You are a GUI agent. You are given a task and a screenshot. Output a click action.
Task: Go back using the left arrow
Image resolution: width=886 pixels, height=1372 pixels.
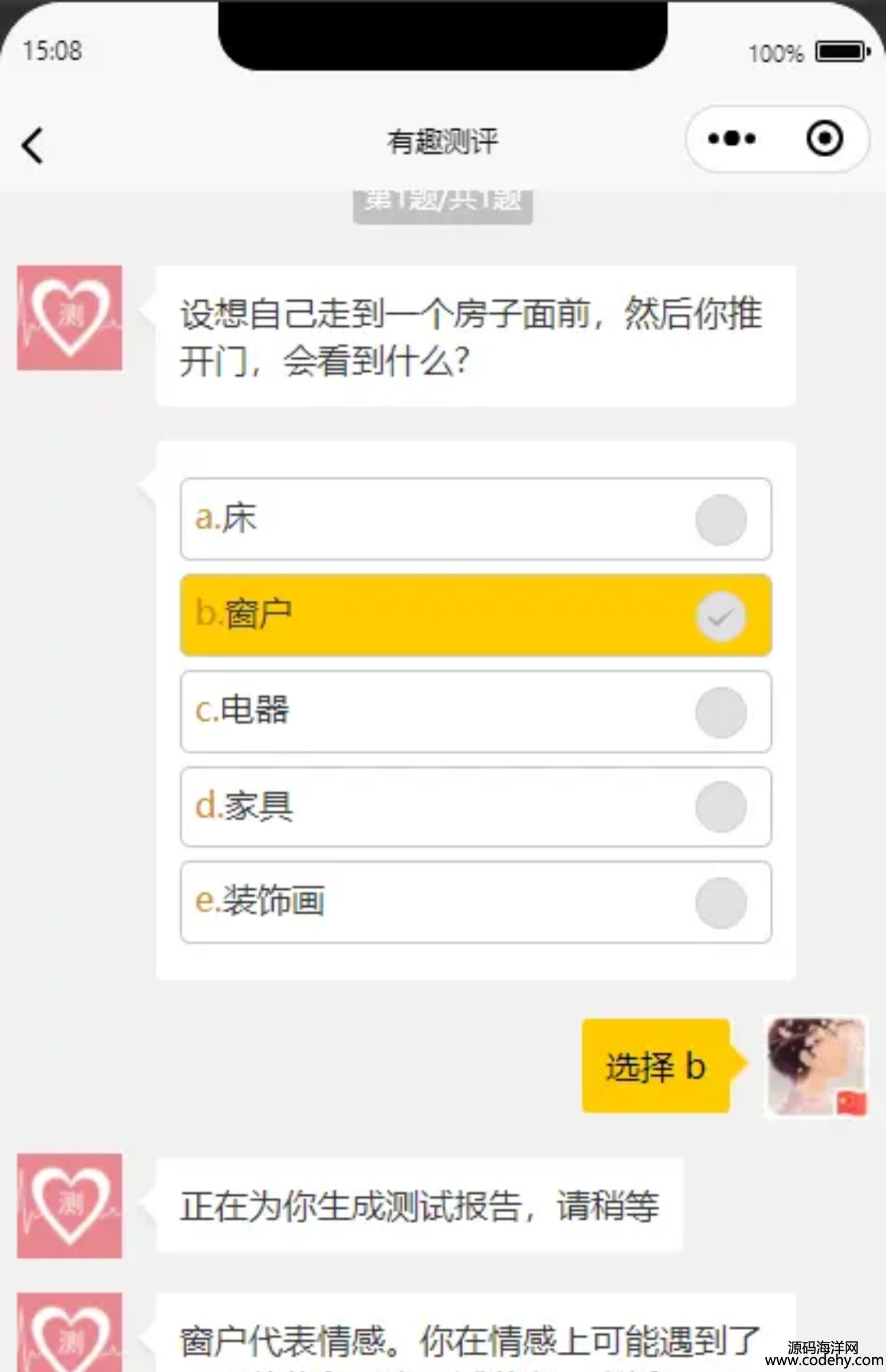(32, 145)
